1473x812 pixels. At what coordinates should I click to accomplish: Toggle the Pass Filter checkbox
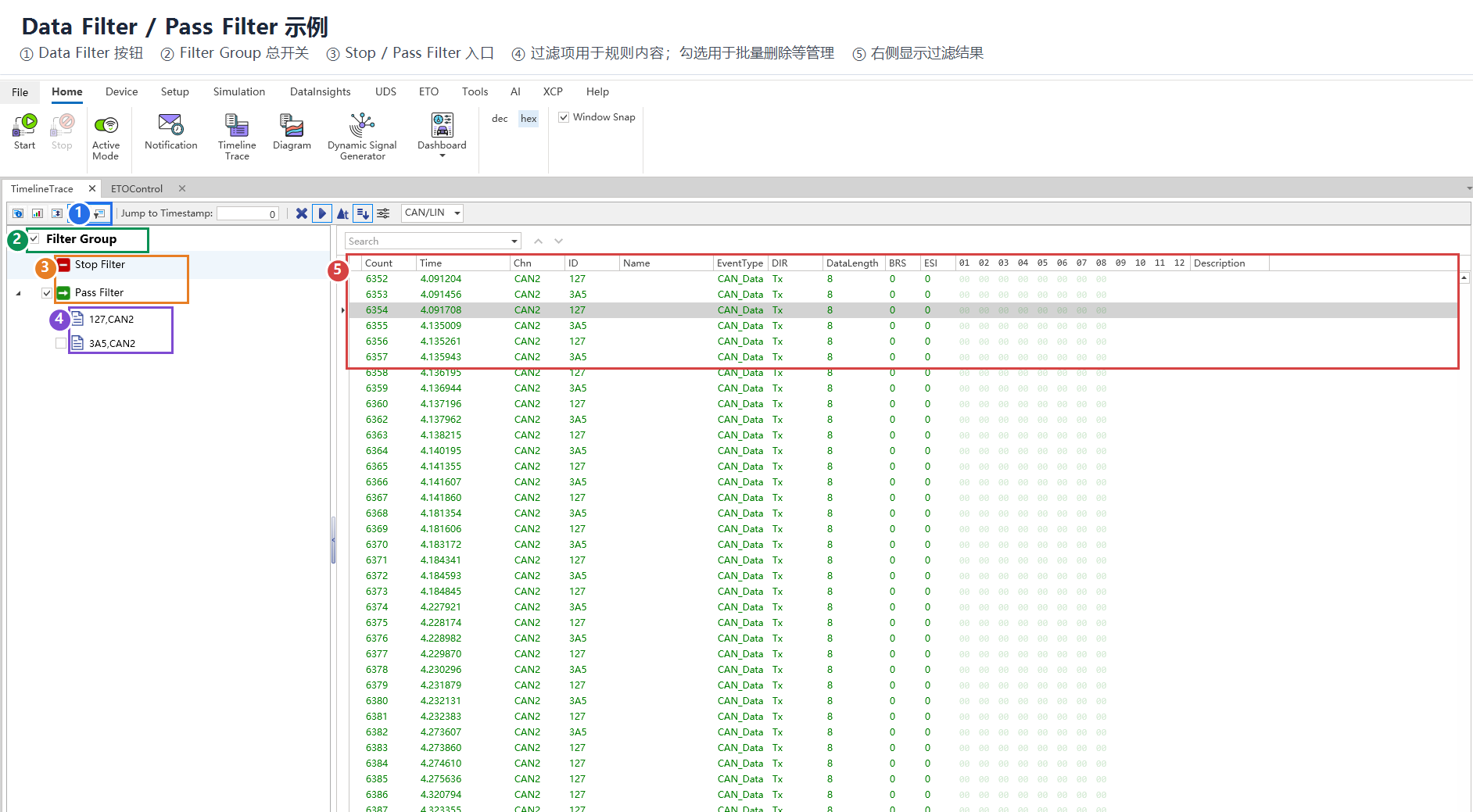pyautogui.click(x=47, y=293)
